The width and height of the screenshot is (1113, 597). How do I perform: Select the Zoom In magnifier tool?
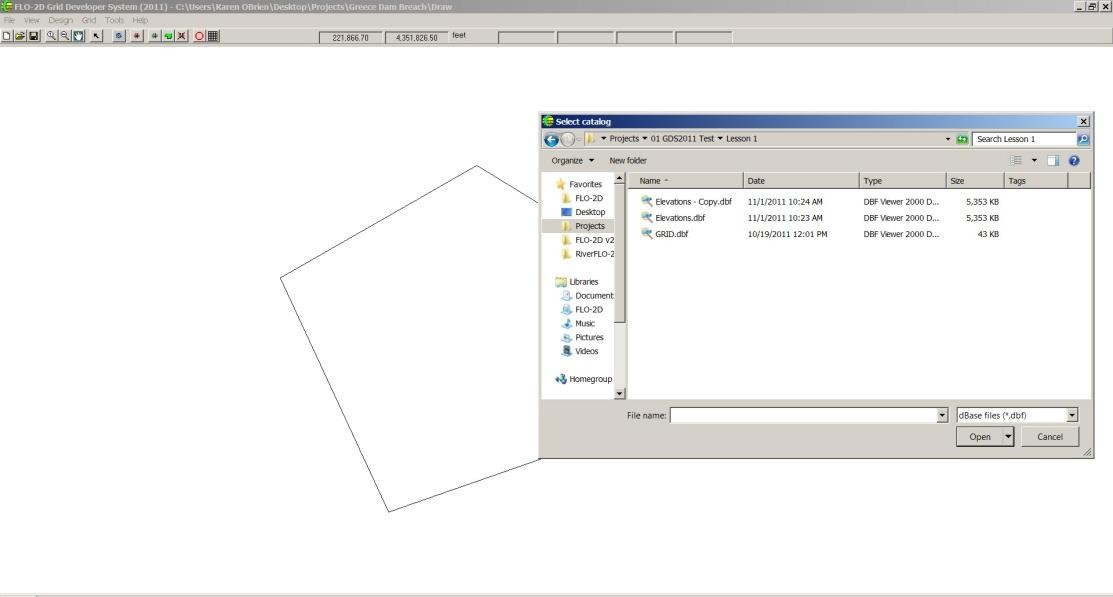coord(50,37)
